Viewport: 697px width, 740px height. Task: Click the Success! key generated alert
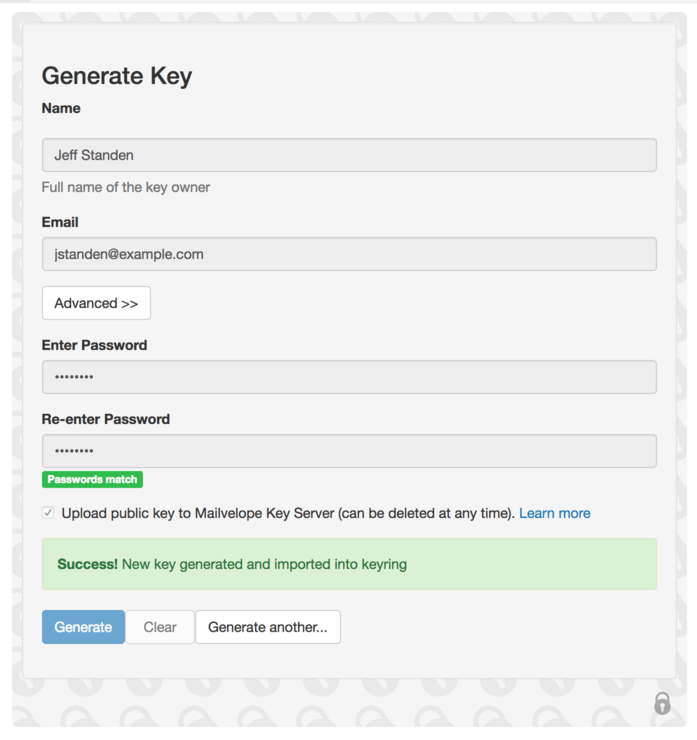(x=349, y=564)
